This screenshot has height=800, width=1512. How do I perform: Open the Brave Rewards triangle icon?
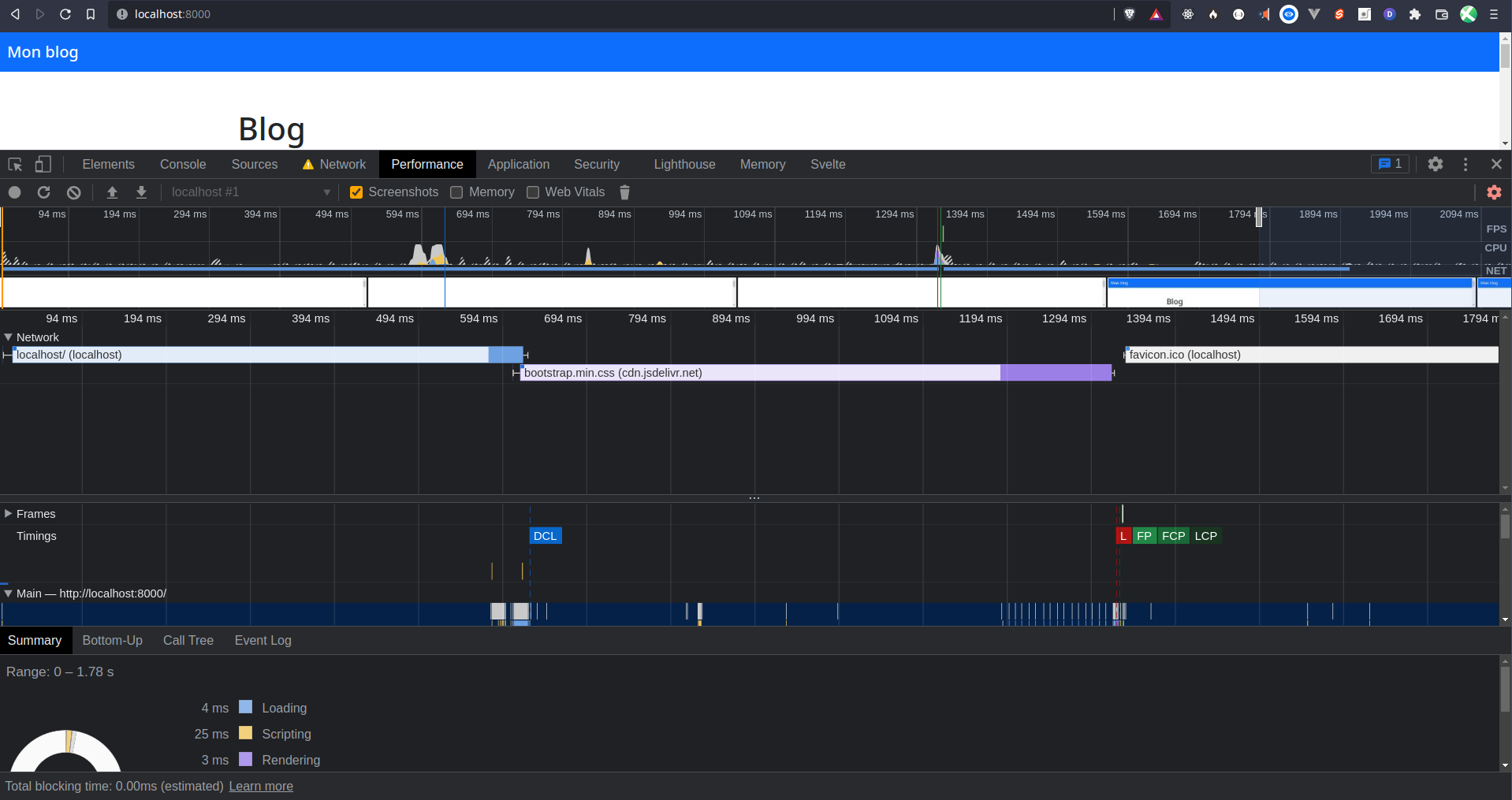[x=1156, y=14]
